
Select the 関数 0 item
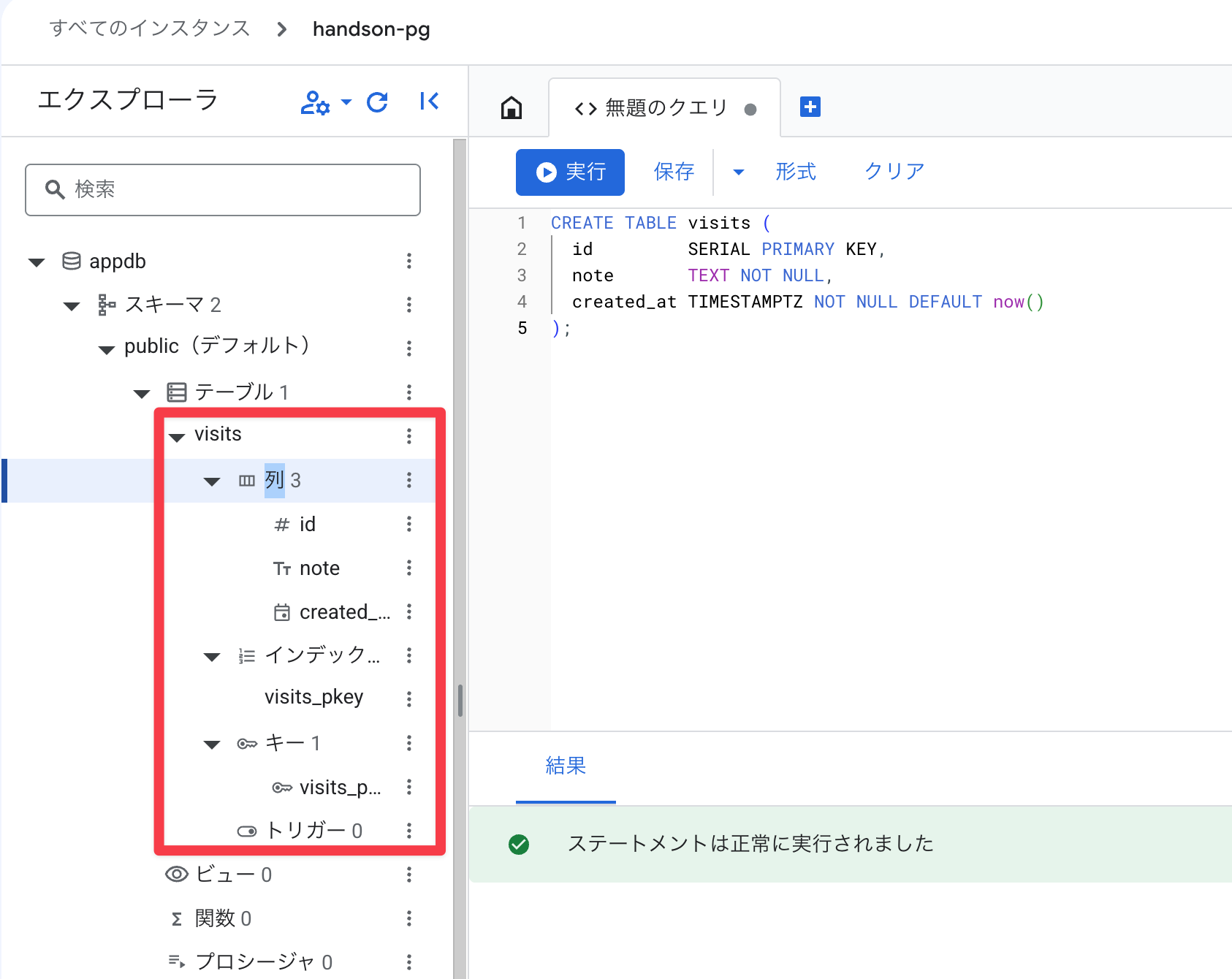[x=210, y=918]
